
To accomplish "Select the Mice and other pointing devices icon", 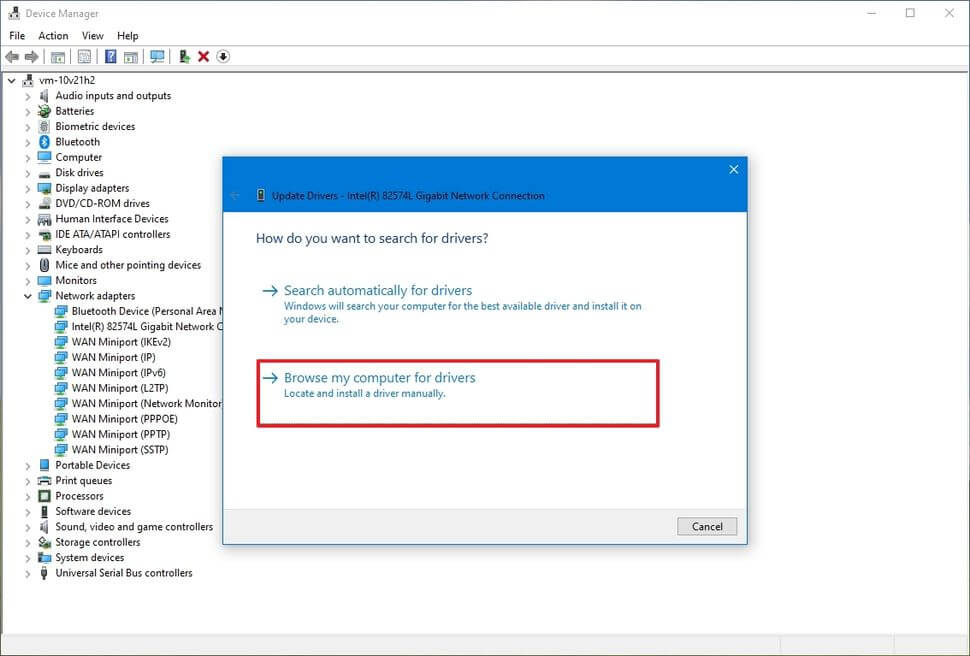I will 44,265.
